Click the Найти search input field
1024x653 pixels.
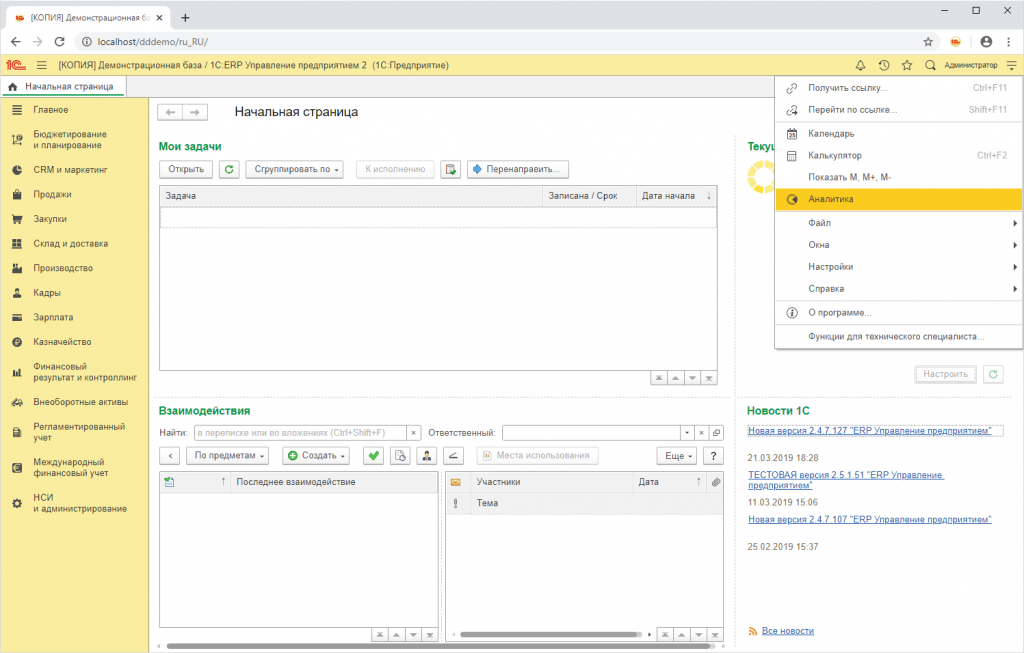point(300,433)
